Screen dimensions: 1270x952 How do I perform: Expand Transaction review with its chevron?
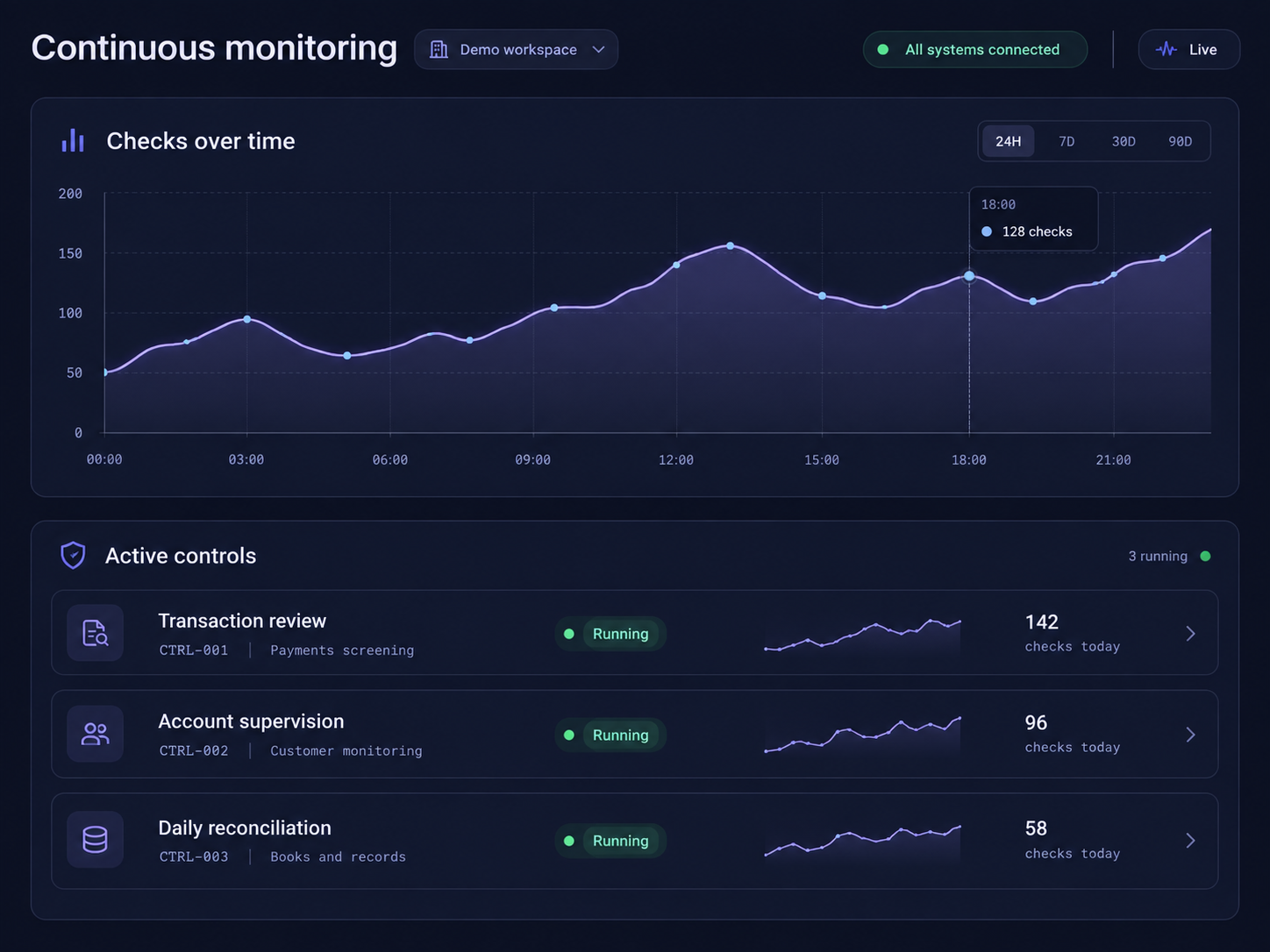point(1190,634)
